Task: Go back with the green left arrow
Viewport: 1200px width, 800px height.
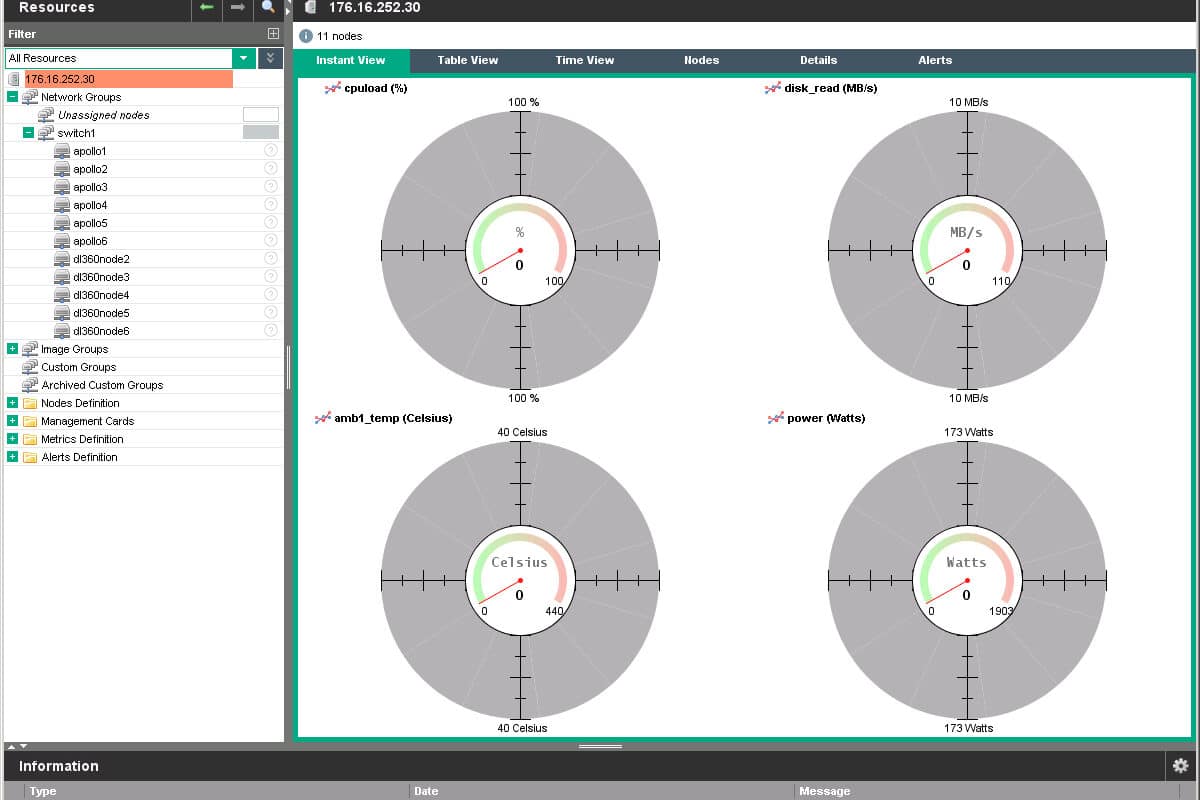Action: (206, 8)
